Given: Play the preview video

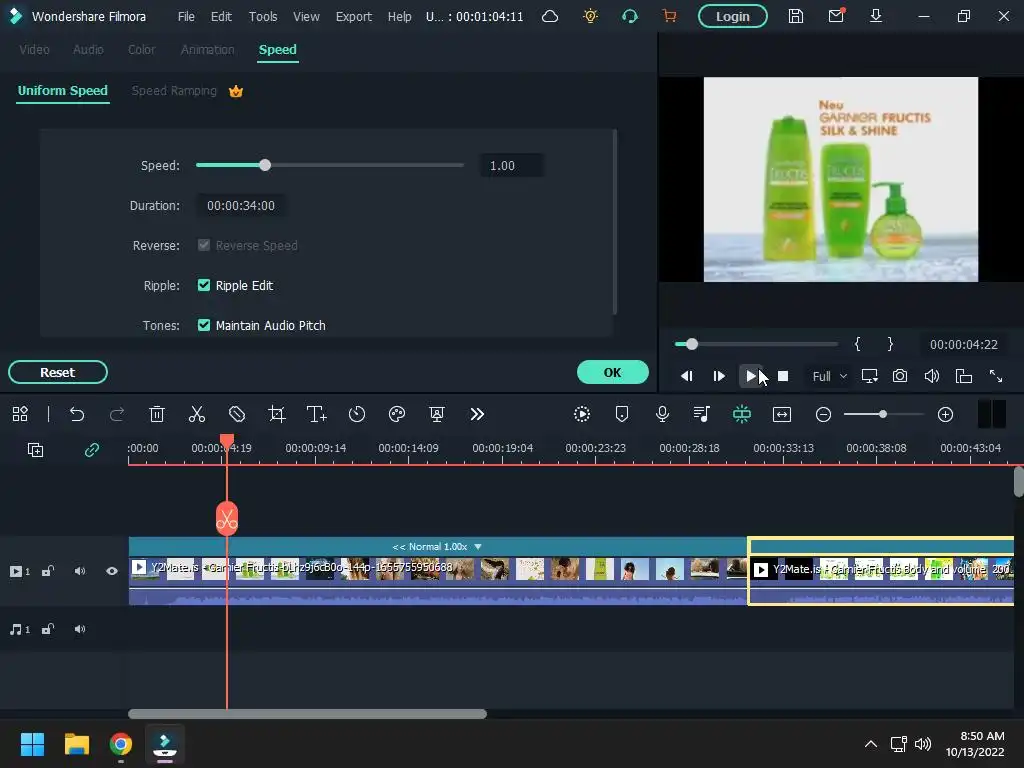Looking at the screenshot, I should [x=751, y=376].
